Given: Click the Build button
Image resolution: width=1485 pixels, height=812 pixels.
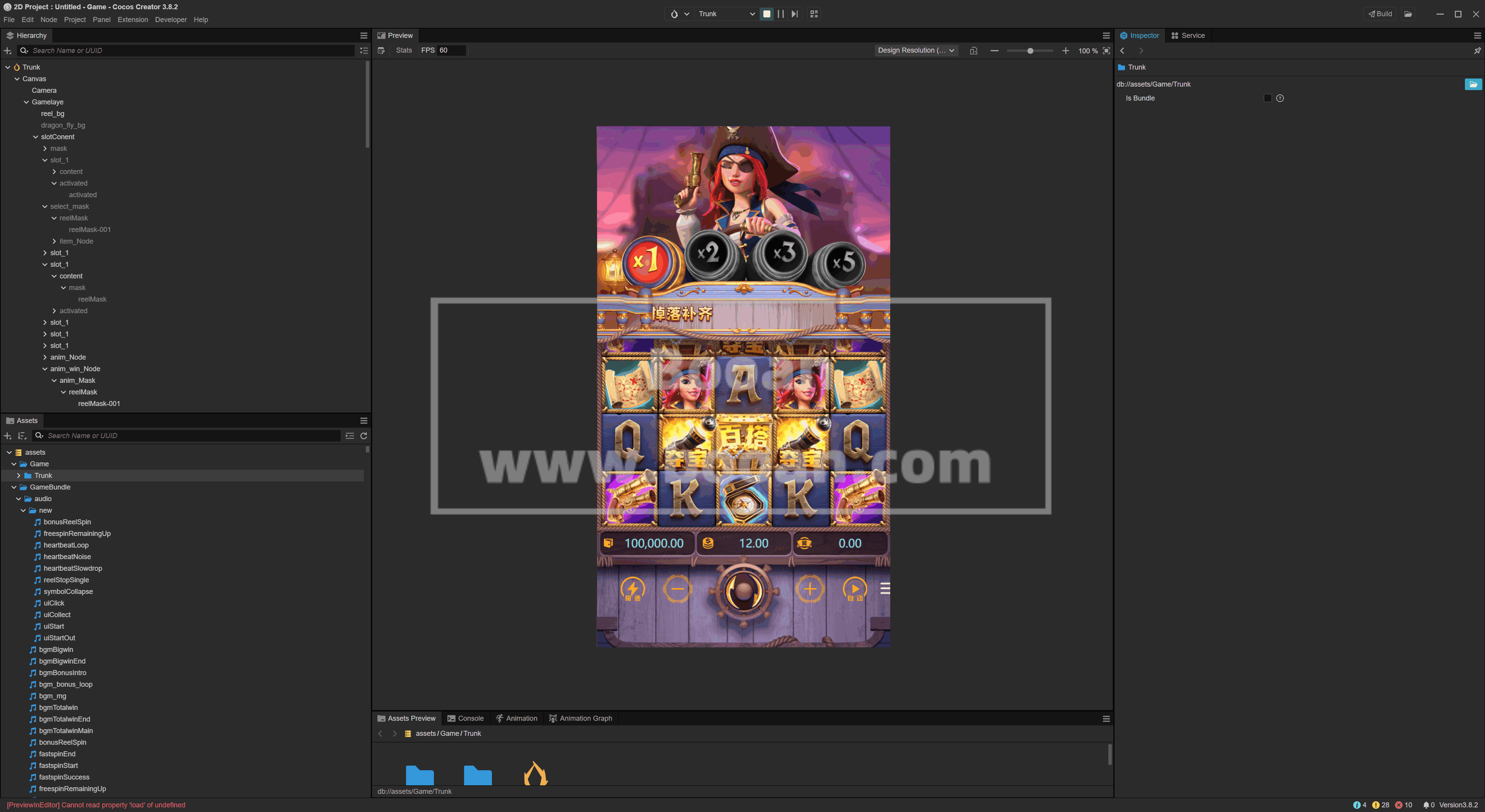Looking at the screenshot, I should [x=1380, y=14].
